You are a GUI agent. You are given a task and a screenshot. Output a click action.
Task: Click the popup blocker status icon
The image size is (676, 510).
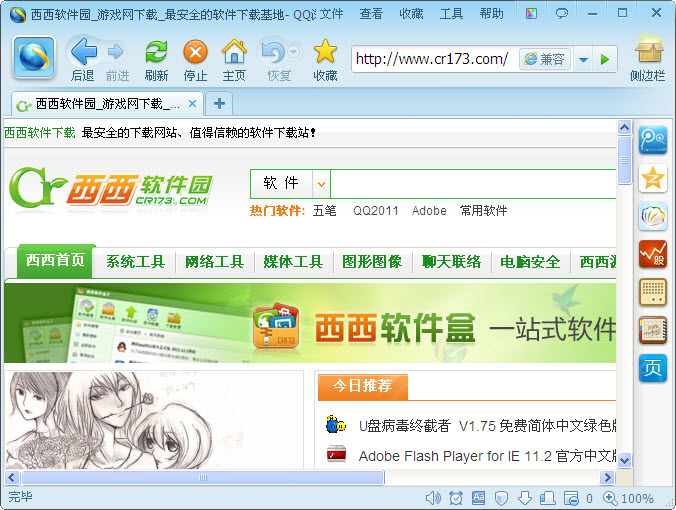(571, 498)
